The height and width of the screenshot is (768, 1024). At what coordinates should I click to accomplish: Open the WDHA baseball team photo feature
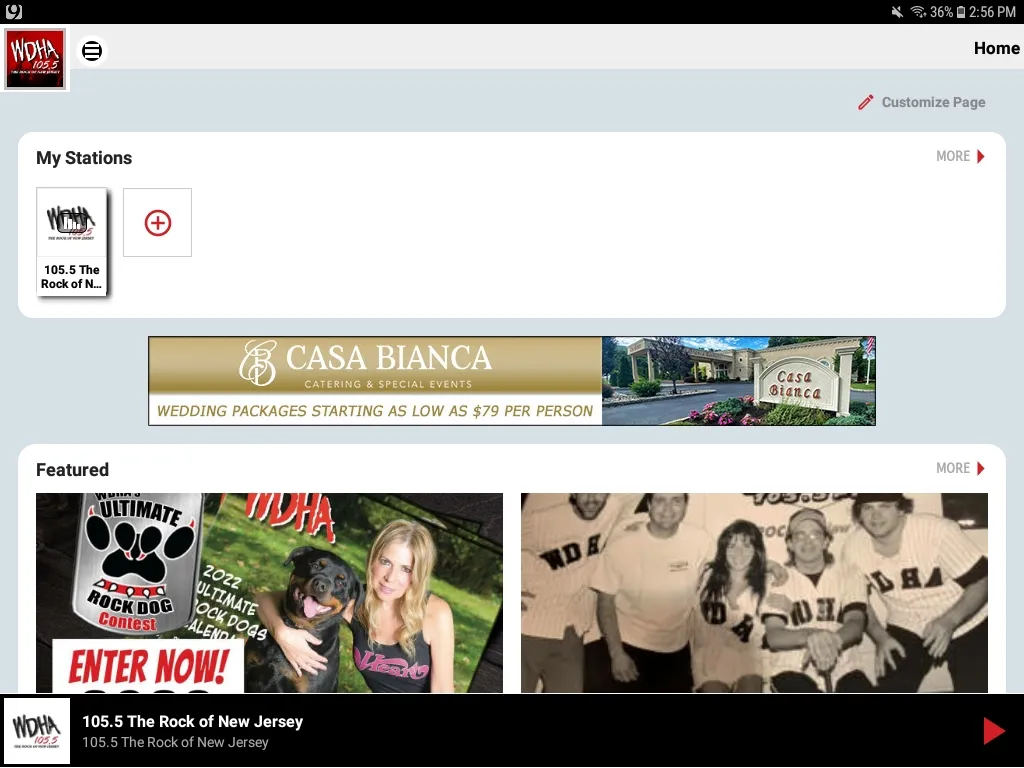[x=754, y=593]
